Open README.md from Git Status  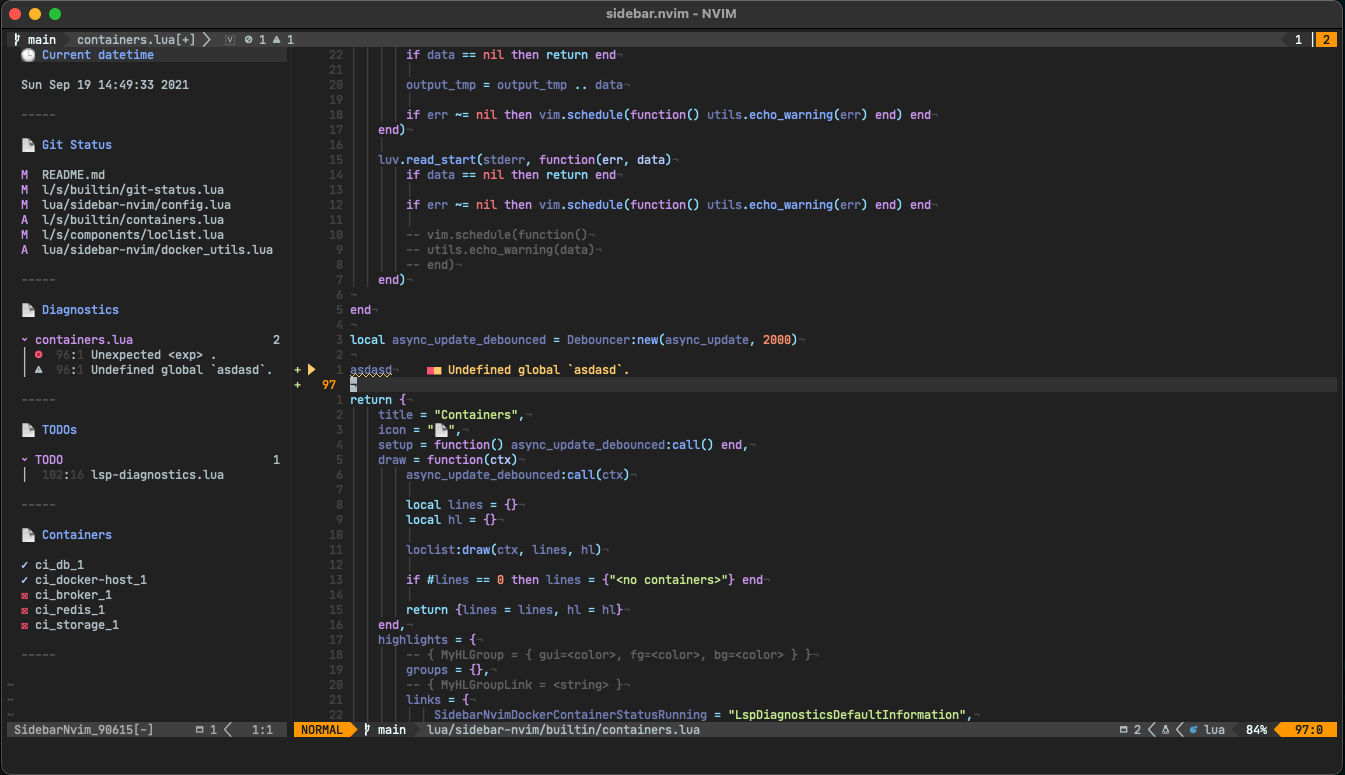(x=73, y=175)
